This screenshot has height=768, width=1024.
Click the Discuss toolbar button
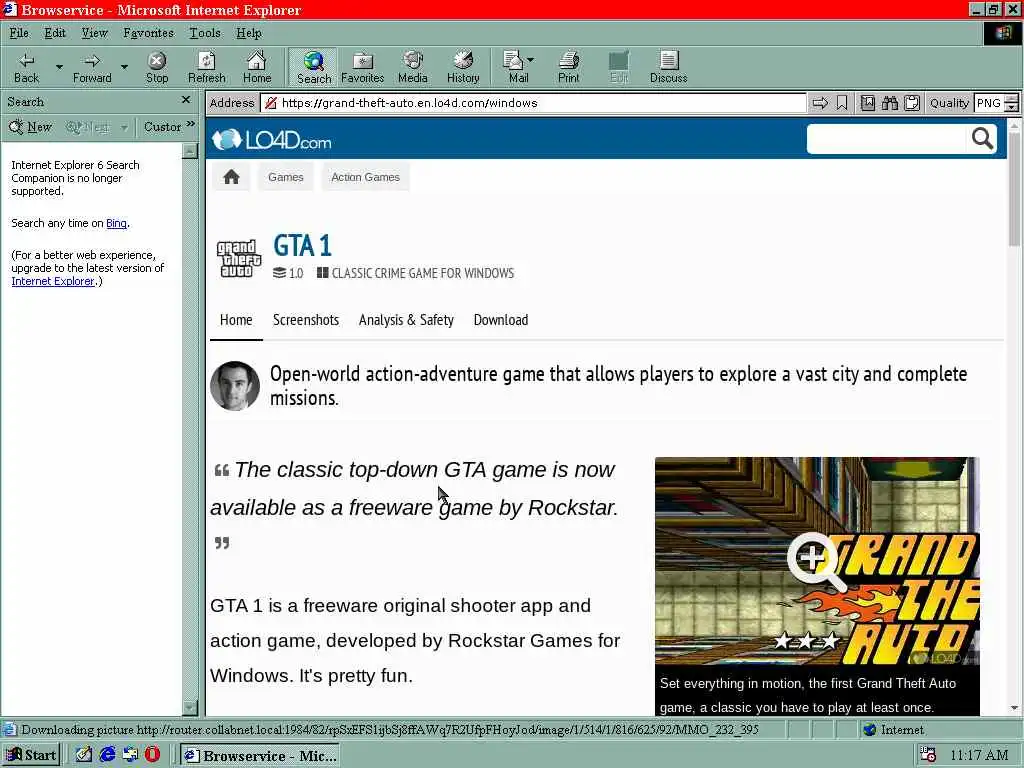[x=669, y=68]
